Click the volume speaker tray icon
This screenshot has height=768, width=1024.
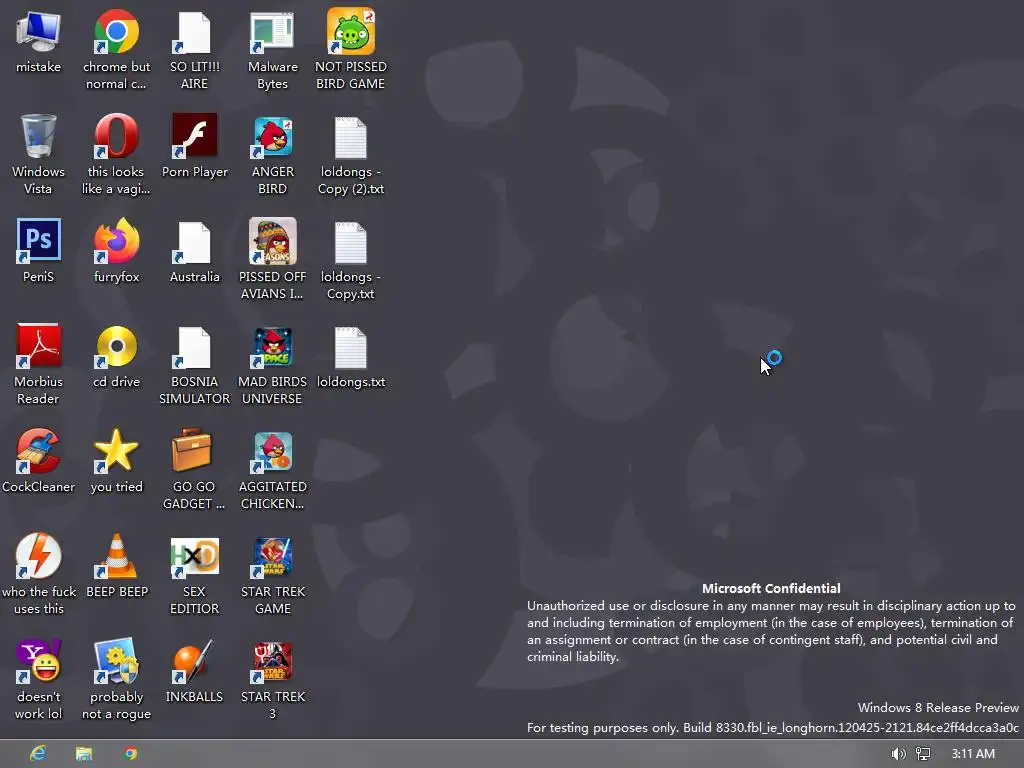point(899,754)
